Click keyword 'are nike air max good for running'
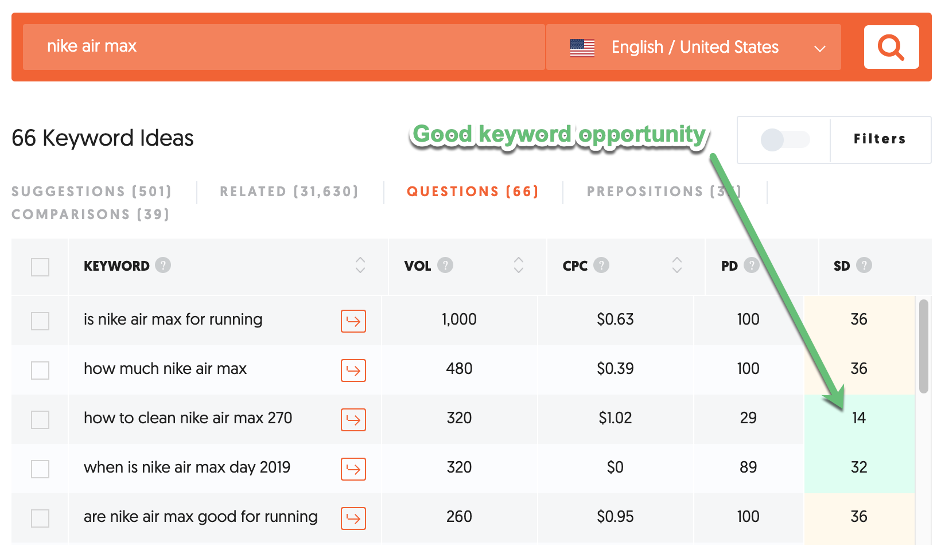The image size is (939, 545). (201, 516)
